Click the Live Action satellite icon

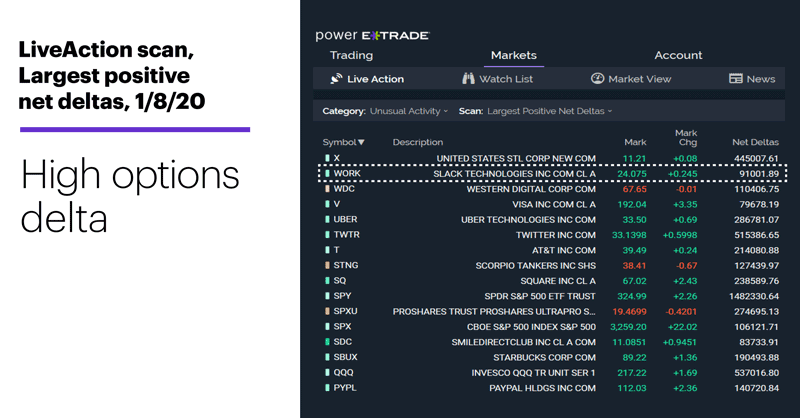(336, 79)
